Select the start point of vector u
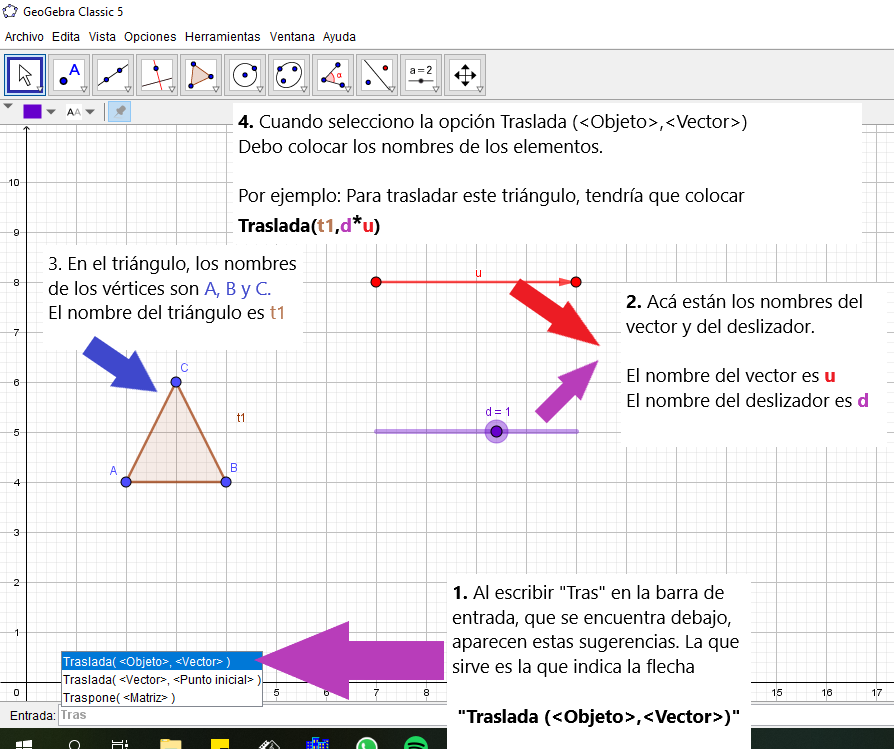 point(376,282)
